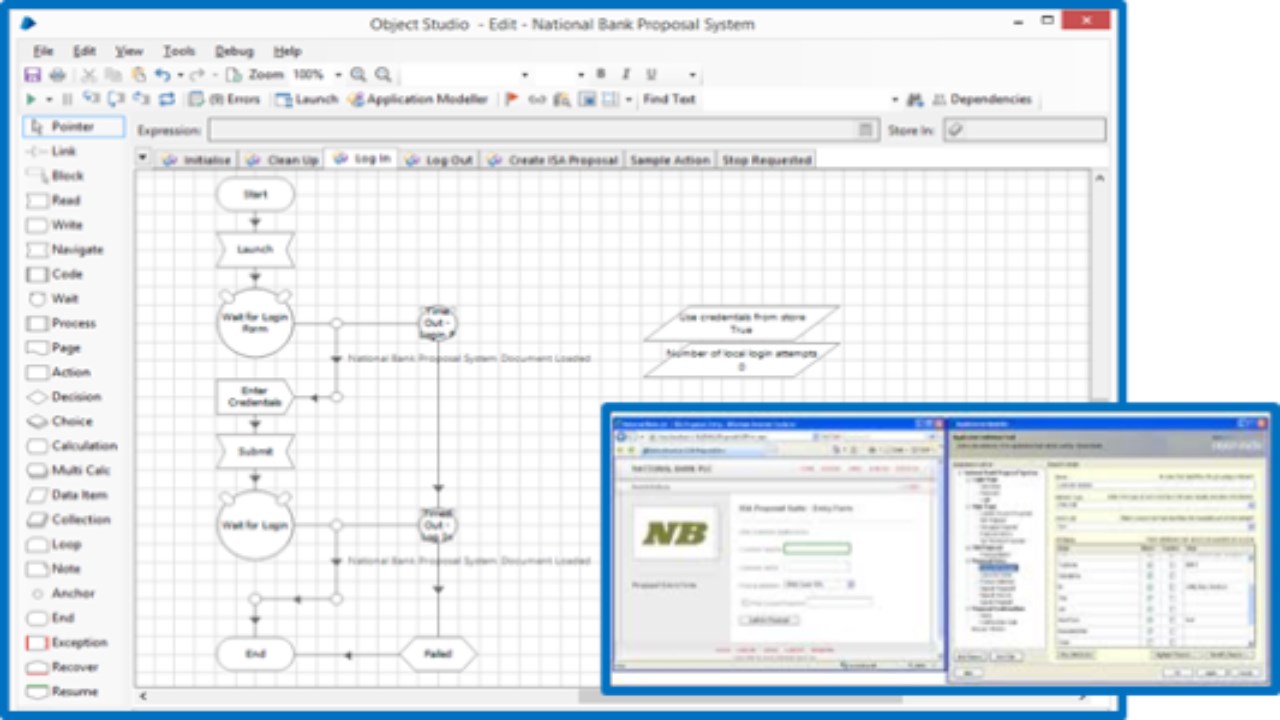Select the Write stage tool
The height and width of the screenshot is (720, 1280).
(54, 225)
